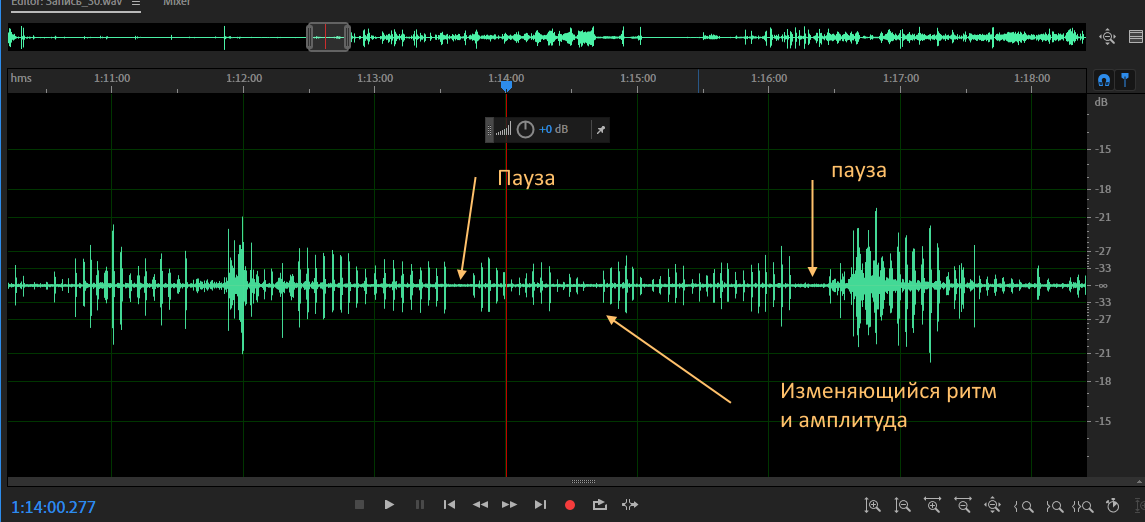
Task: Click ruler label 1:14:00
Action: (x=507, y=77)
